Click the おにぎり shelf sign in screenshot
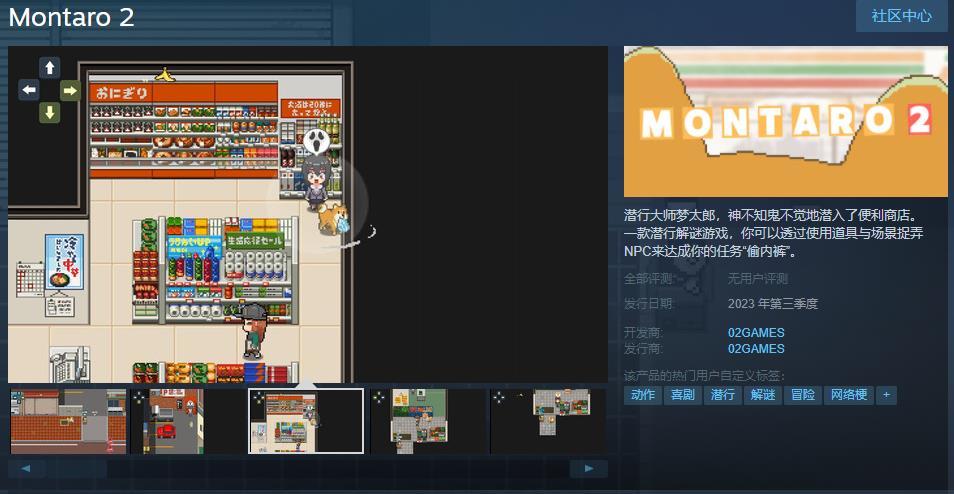The width and height of the screenshot is (954, 494). click(x=120, y=94)
